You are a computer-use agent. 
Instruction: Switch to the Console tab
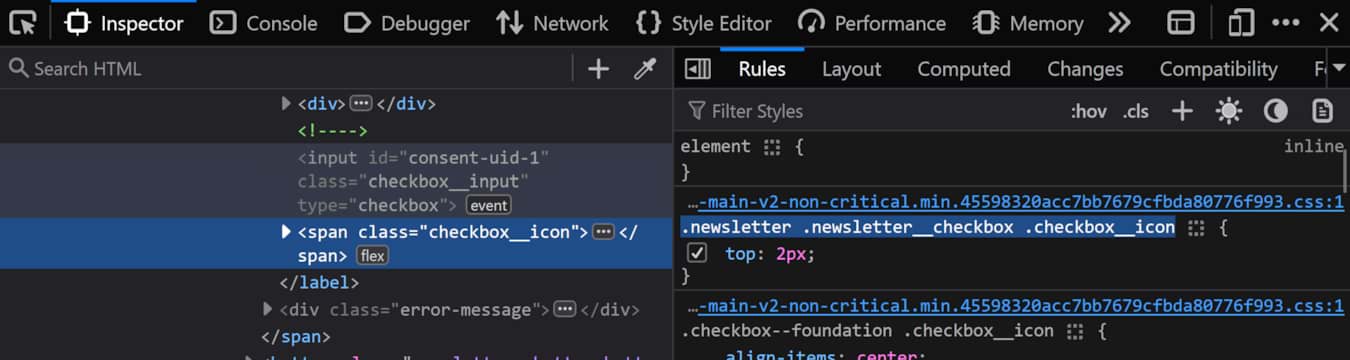click(x=264, y=23)
